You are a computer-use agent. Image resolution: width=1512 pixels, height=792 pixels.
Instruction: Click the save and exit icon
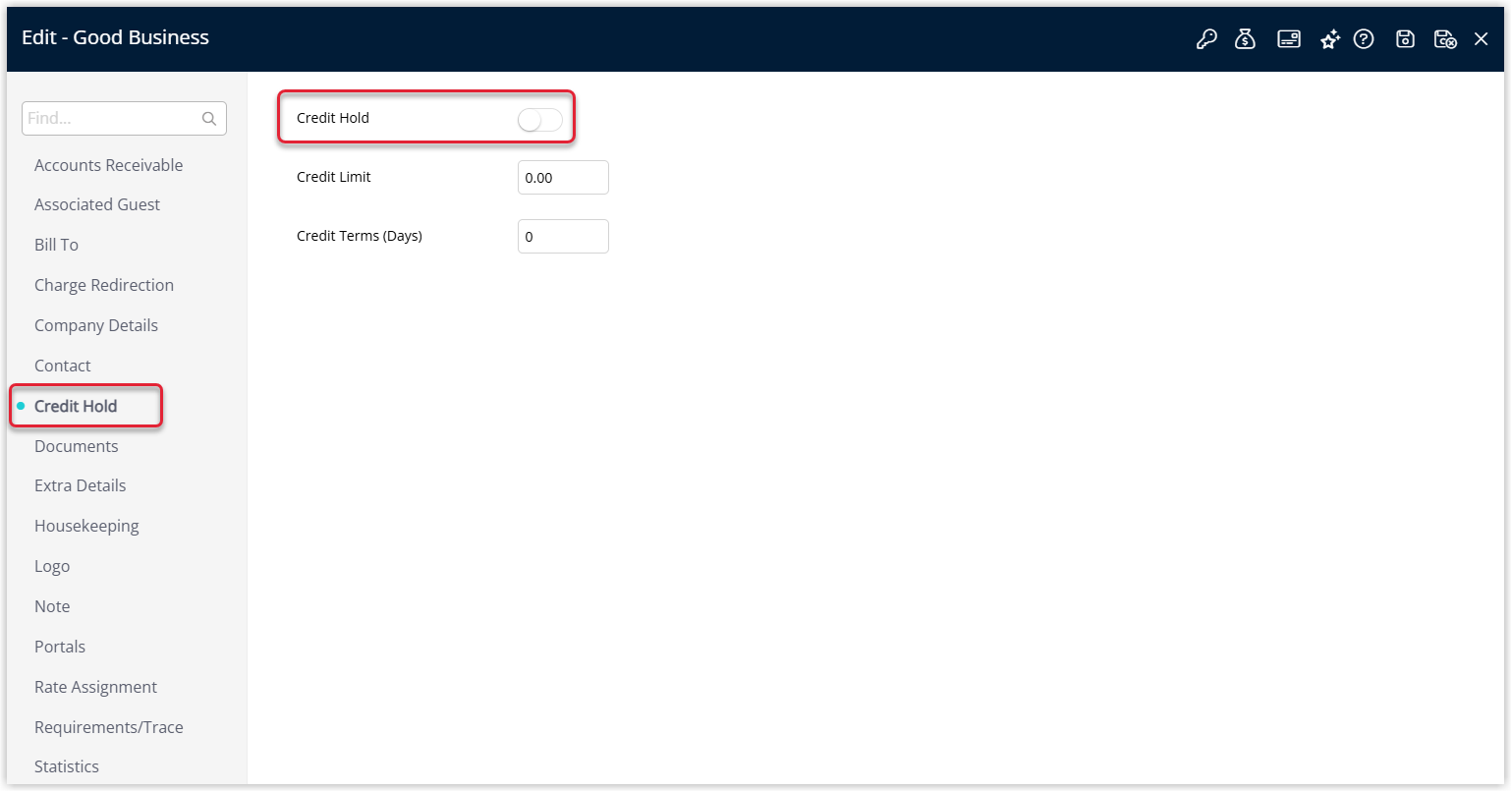click(1445, 39)
